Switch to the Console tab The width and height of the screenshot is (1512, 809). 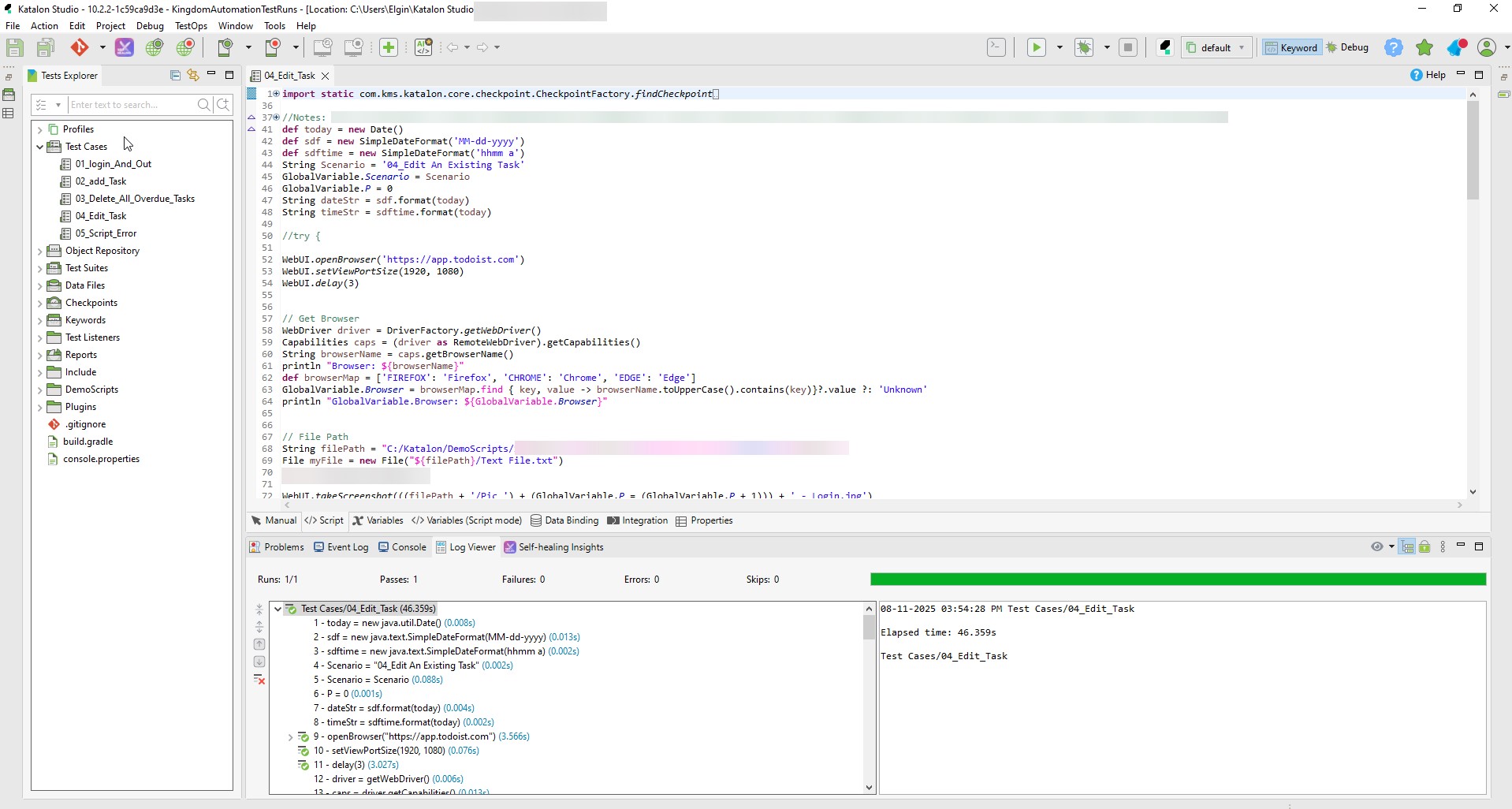click(402, 547)
